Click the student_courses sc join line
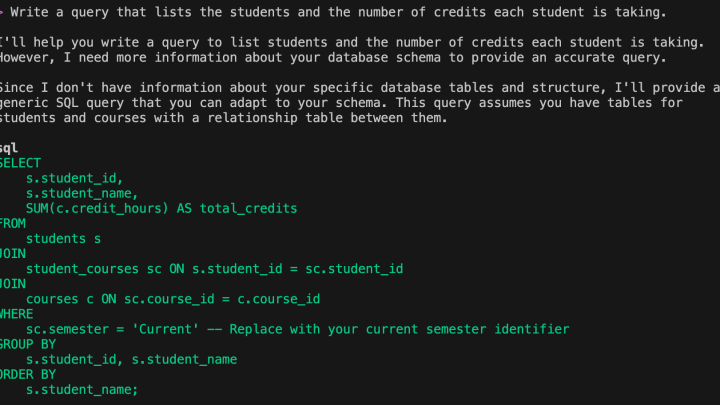This screenshot has height=405, width=720. pyautogui.click(x=214, y=269)
